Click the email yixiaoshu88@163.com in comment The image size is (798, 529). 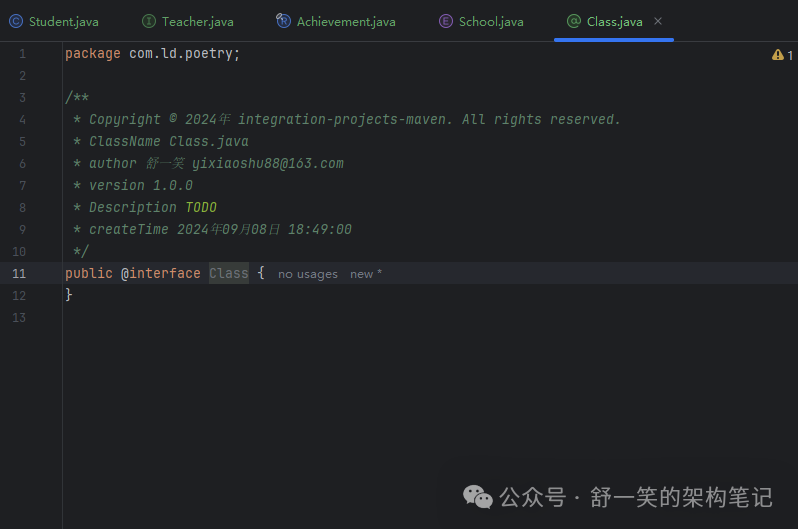pyautogui.click(x=268, y=163)
